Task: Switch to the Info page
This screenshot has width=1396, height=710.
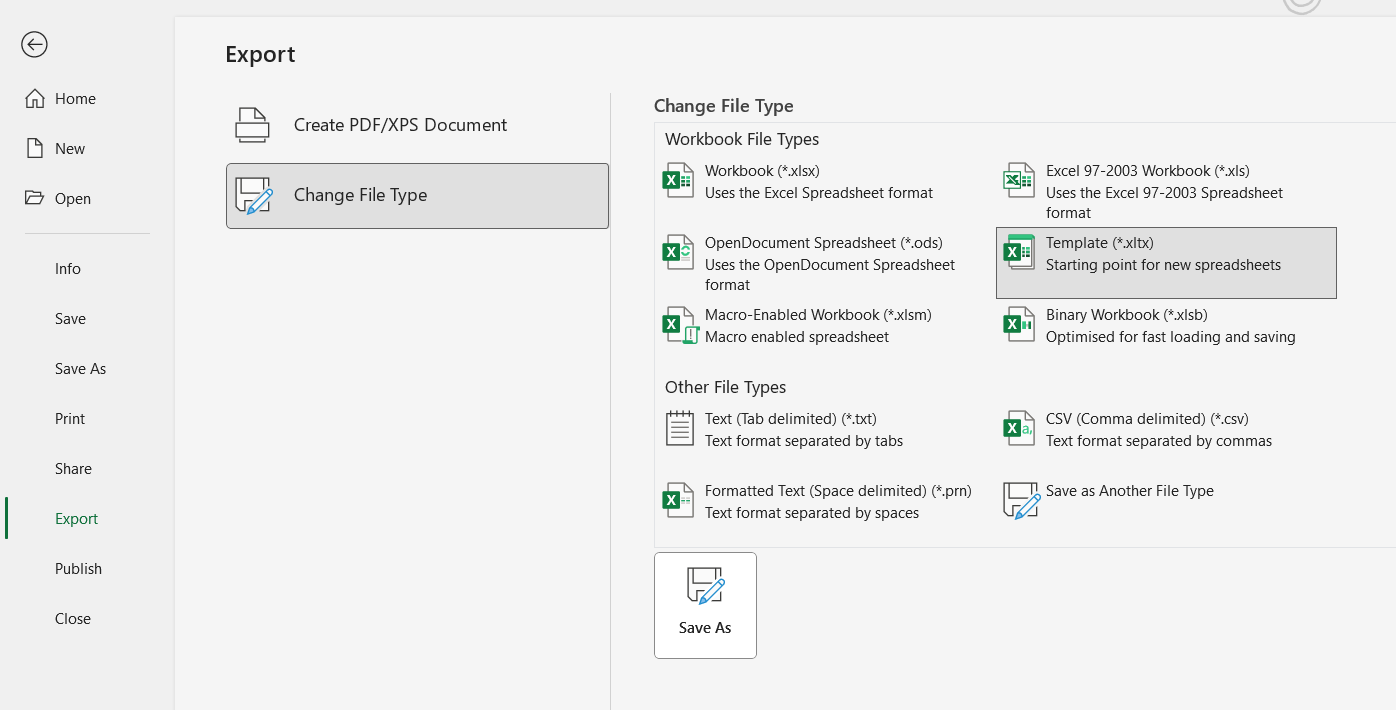Action: pyautogui.click(x=68, y=269)
